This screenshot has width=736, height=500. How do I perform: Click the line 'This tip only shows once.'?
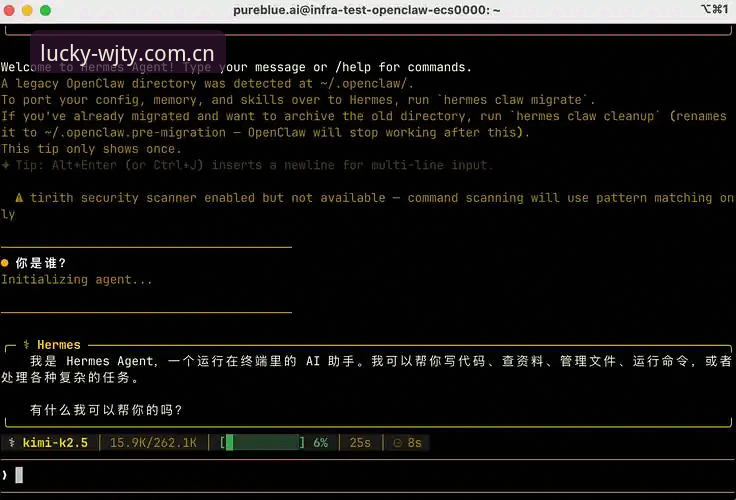click(91, 149)
